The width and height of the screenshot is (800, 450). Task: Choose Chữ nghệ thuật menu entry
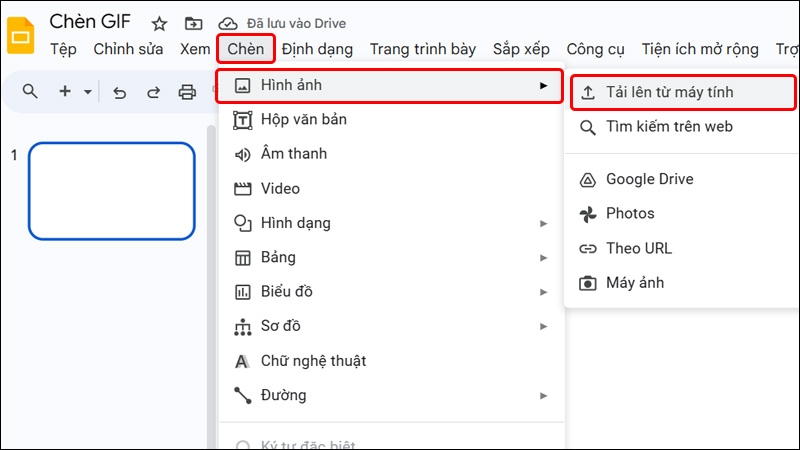[391, 361]
